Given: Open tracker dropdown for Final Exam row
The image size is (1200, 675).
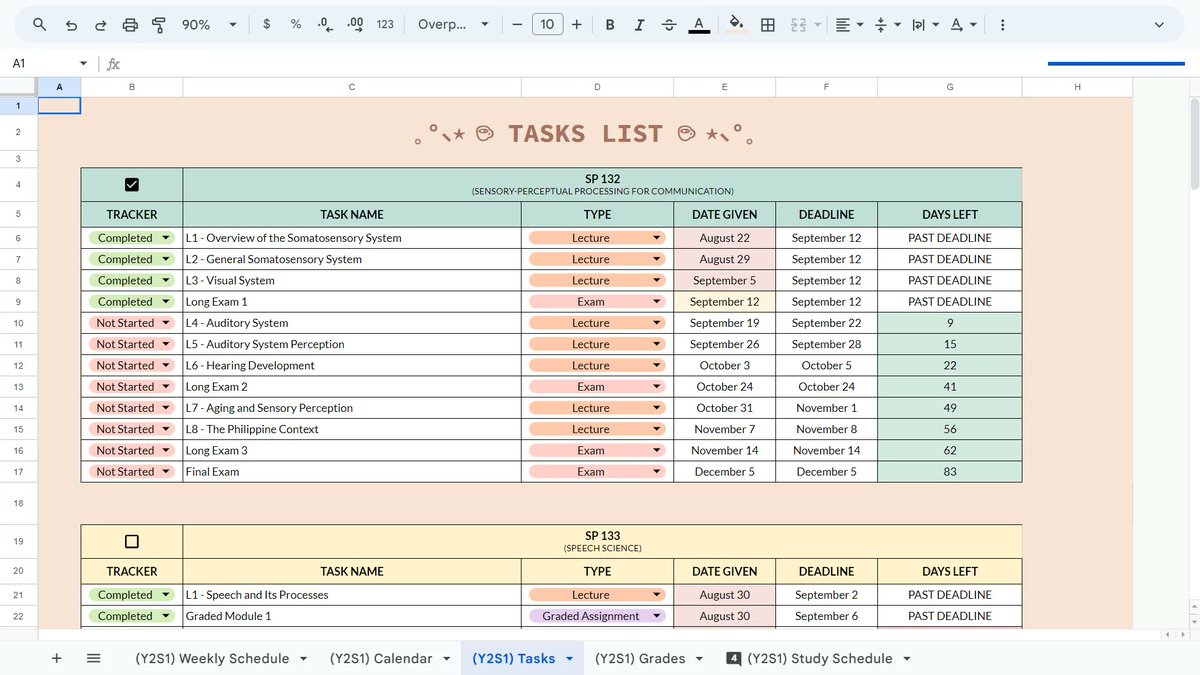Looking at the screenshot, I should [166, 472].
